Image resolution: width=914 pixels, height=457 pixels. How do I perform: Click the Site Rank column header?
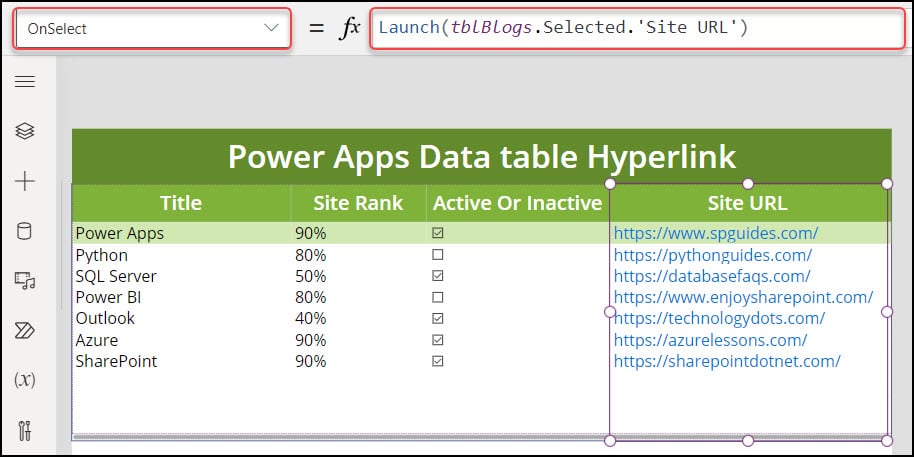358,203
